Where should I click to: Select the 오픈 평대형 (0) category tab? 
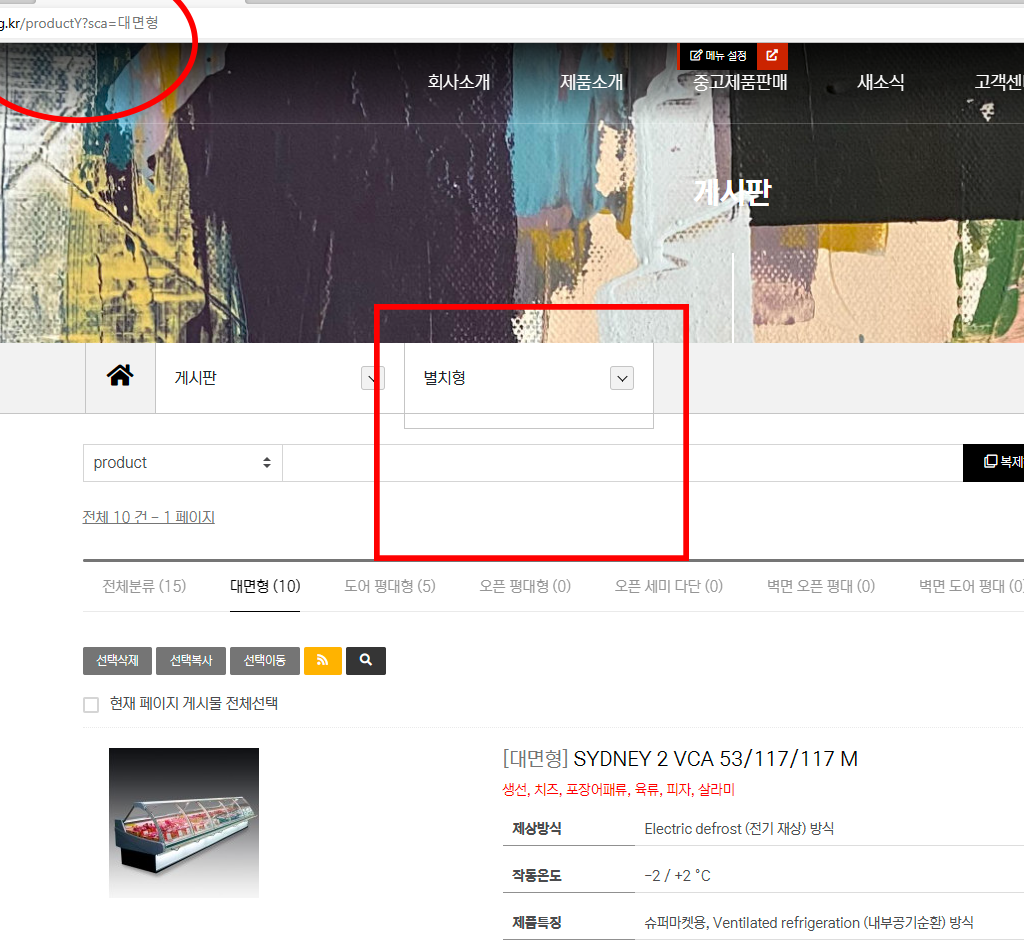coord(525,586)
